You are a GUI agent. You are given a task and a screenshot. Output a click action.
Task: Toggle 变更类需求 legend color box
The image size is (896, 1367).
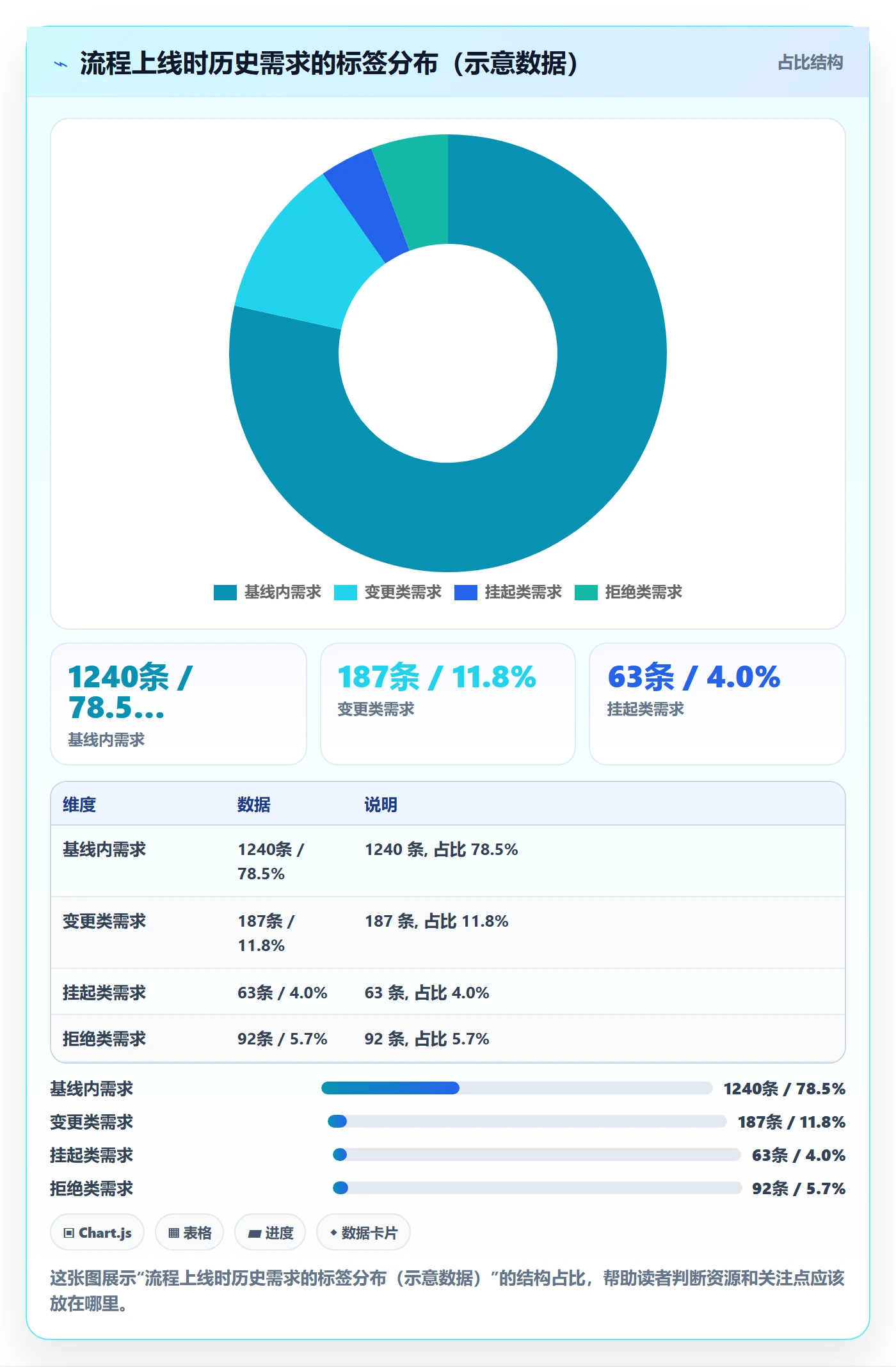[x=346, y=593]
